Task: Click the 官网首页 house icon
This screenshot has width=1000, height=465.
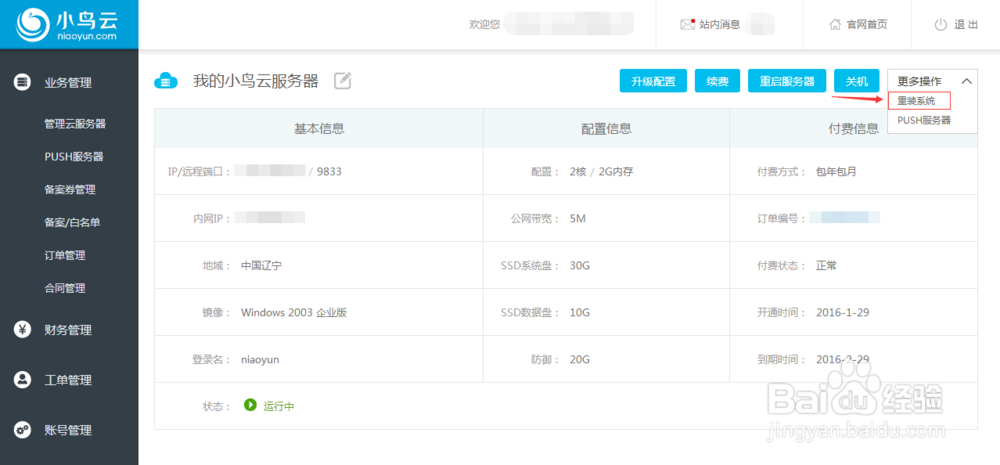Action: (834, 25)
